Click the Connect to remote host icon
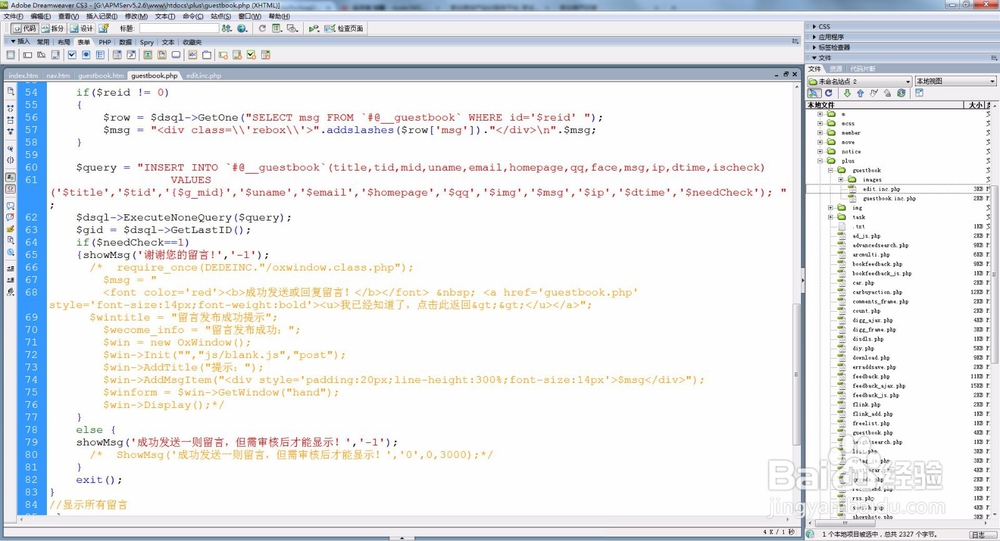 [x=814, y=93]
